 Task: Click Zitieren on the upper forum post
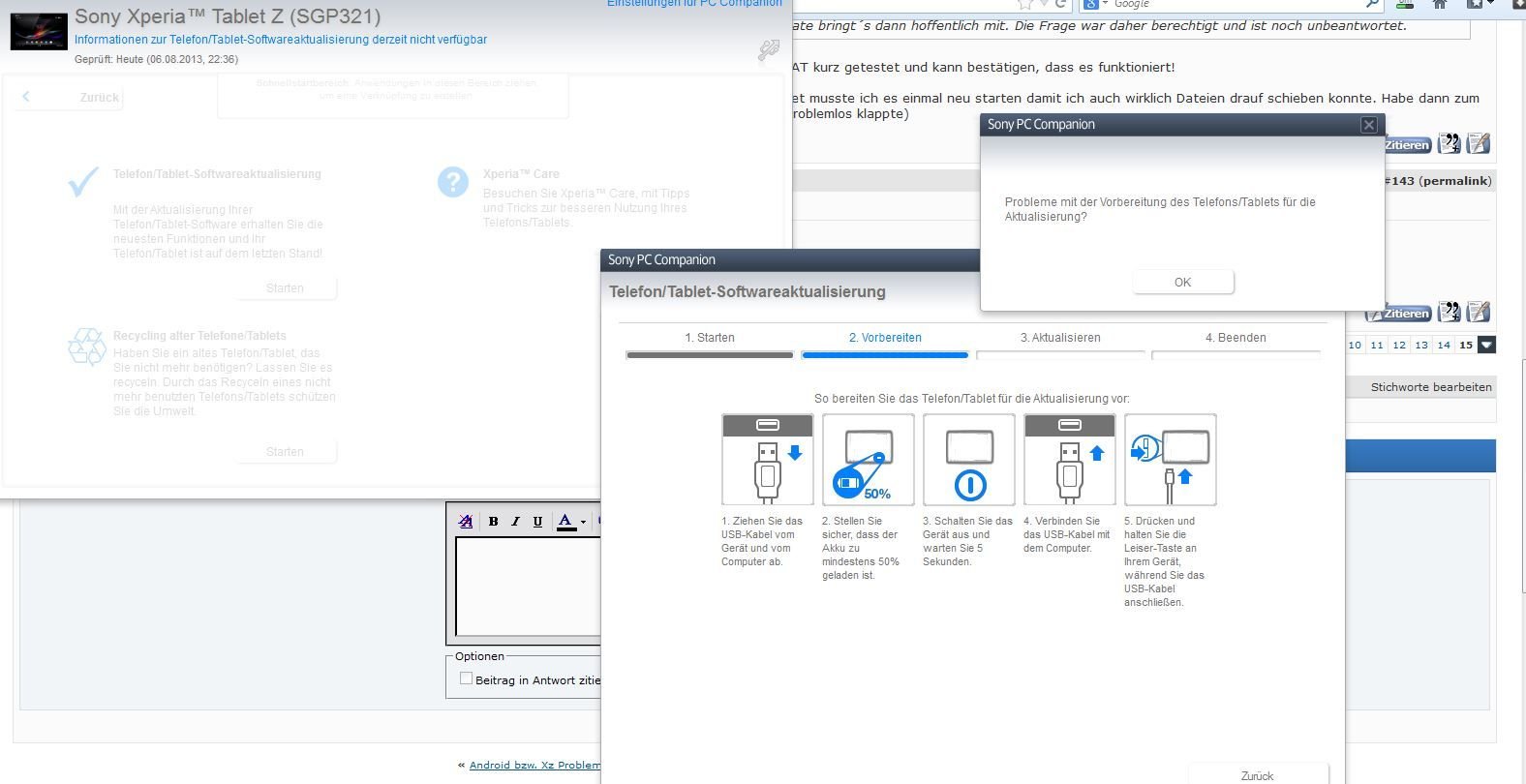point(1407,145)
